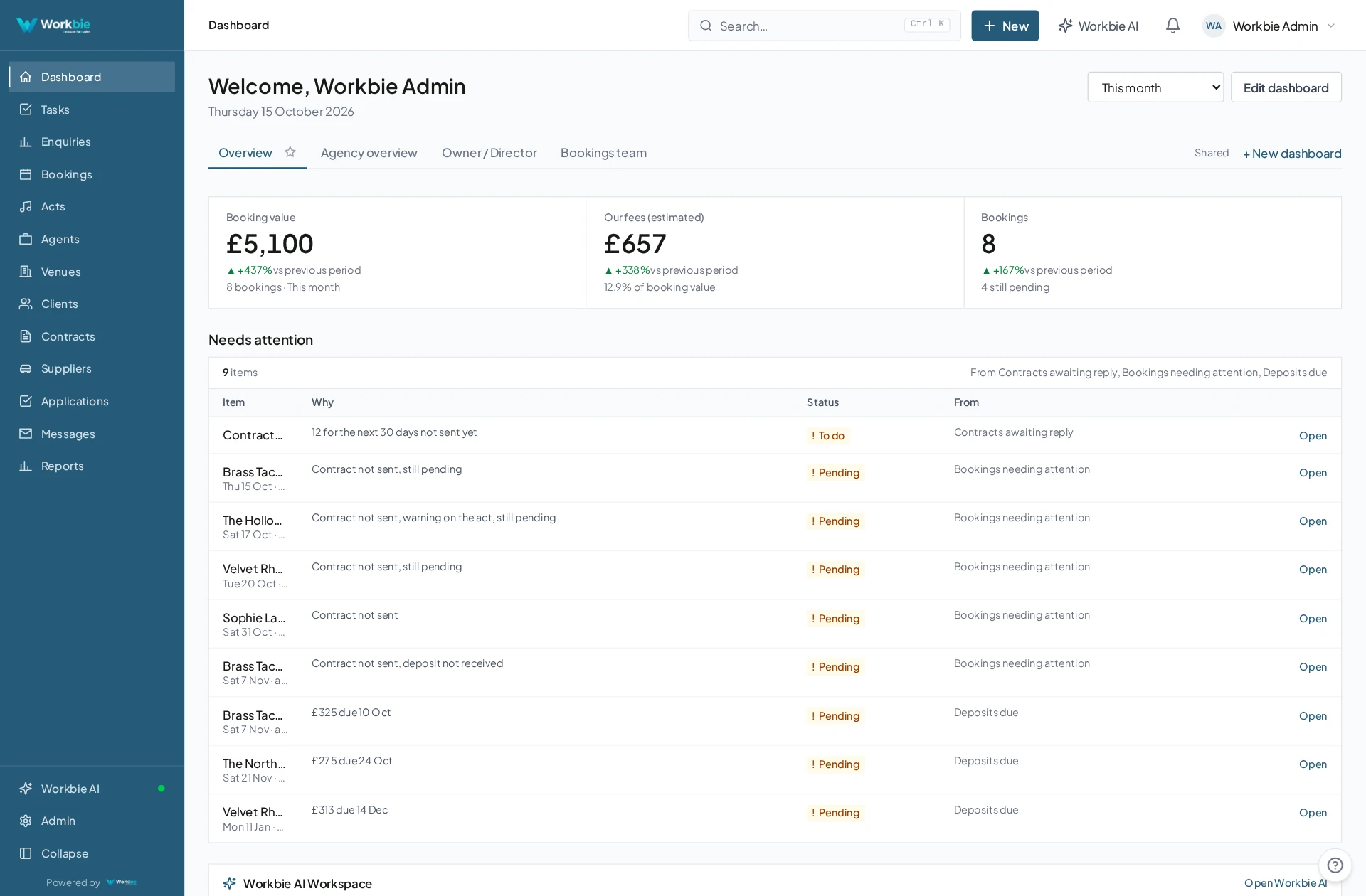The height and width of the screenshot is (896, 1366).
Task: Open the Venues building icon
Action: click(26, 272)
